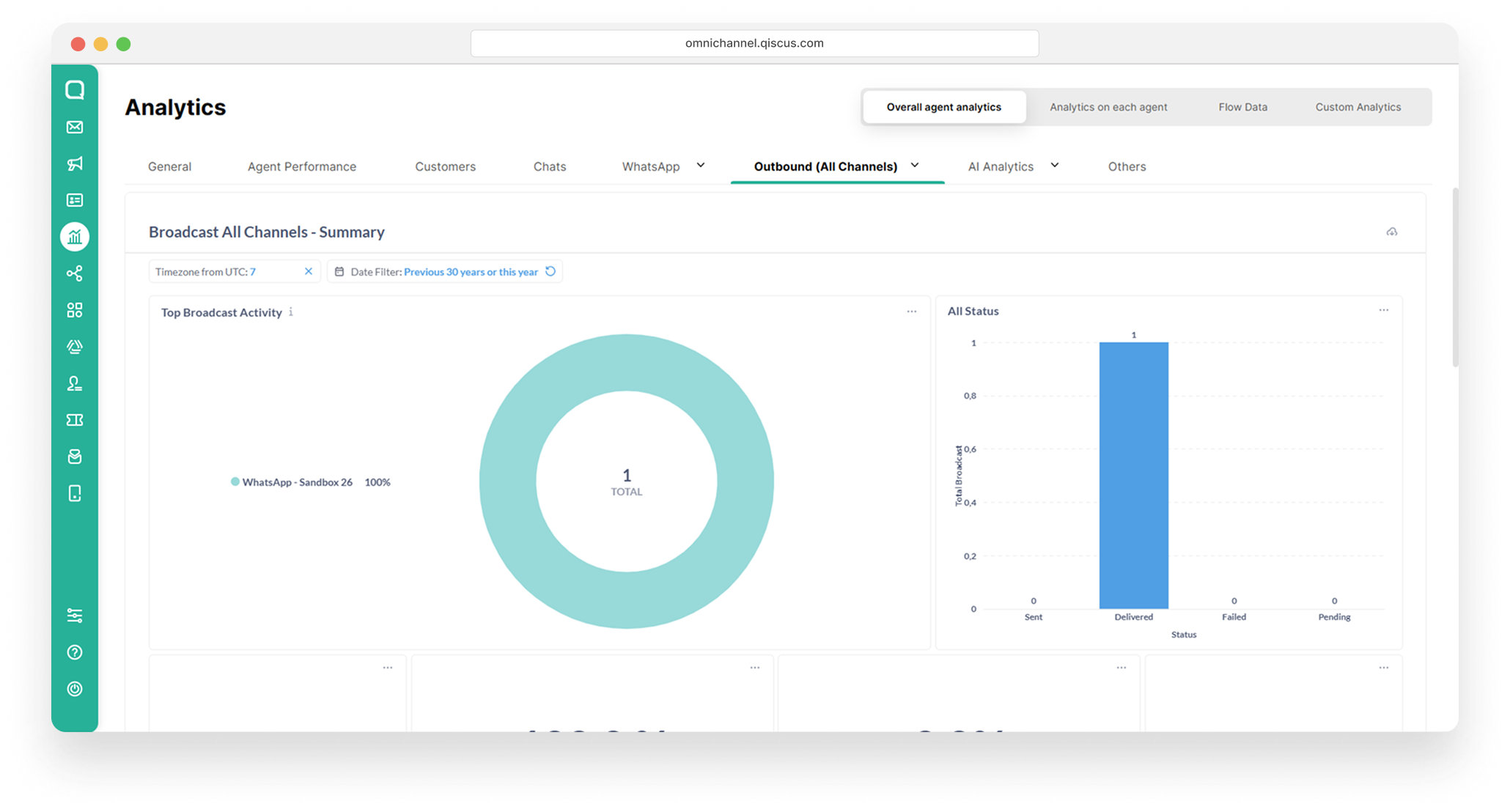Open the apps grid icon in sidebar
1510x812 pixels.
pos(75,310)
